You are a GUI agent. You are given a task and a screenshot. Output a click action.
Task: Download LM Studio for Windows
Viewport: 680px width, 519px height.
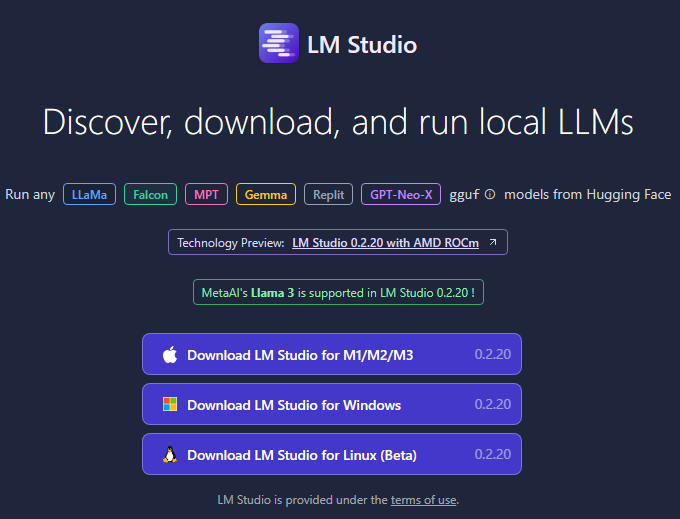point(332,404)
